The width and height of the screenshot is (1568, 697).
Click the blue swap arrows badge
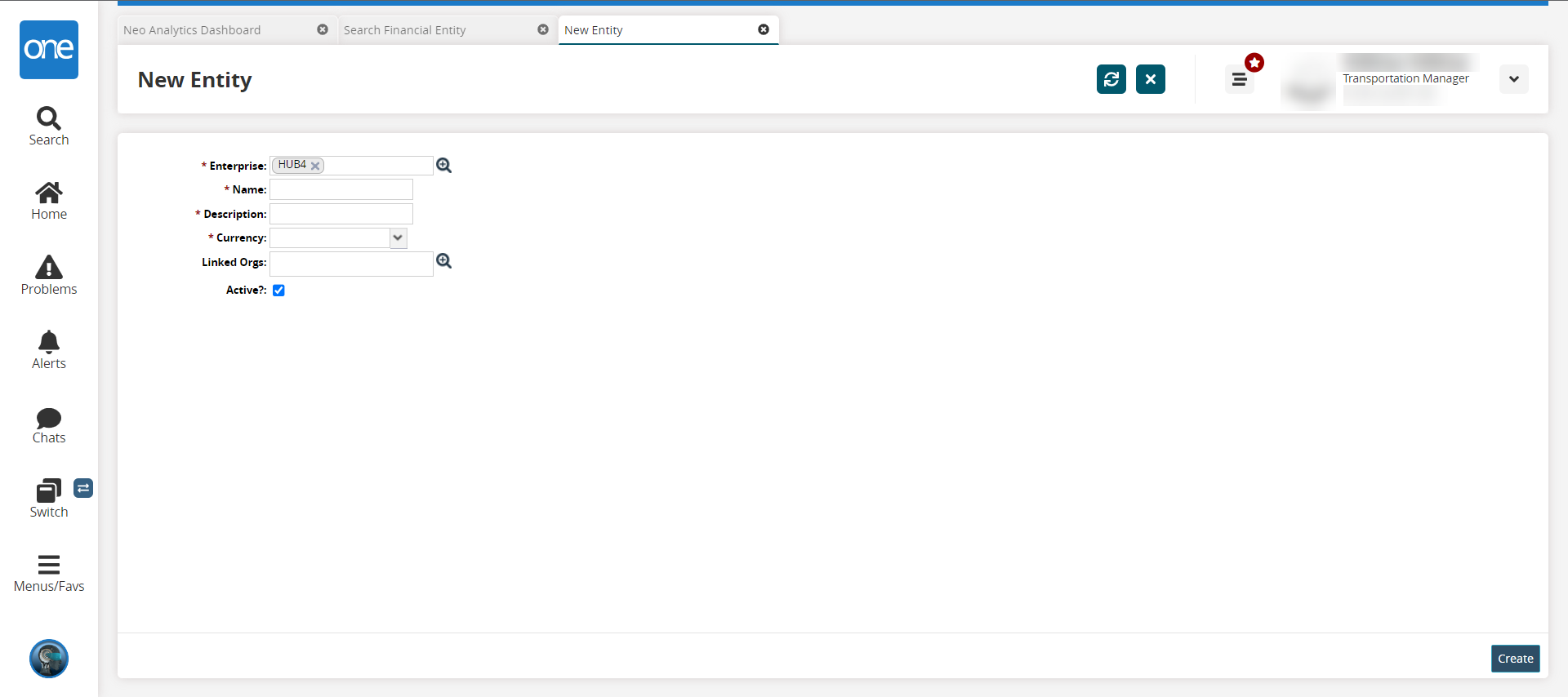(83, 488)
